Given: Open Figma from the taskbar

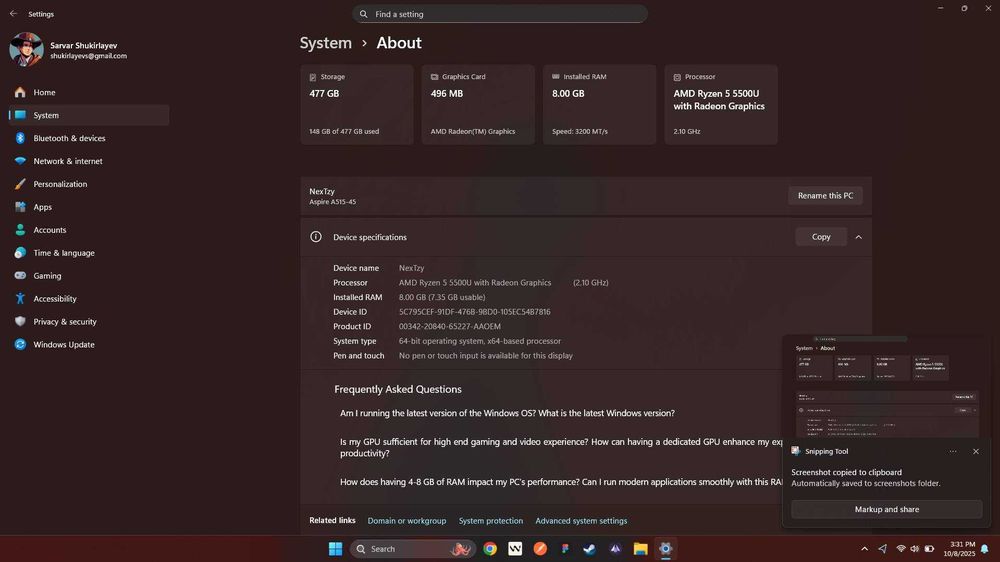Looking at the screenshot, I should click(x=565, y=549).
